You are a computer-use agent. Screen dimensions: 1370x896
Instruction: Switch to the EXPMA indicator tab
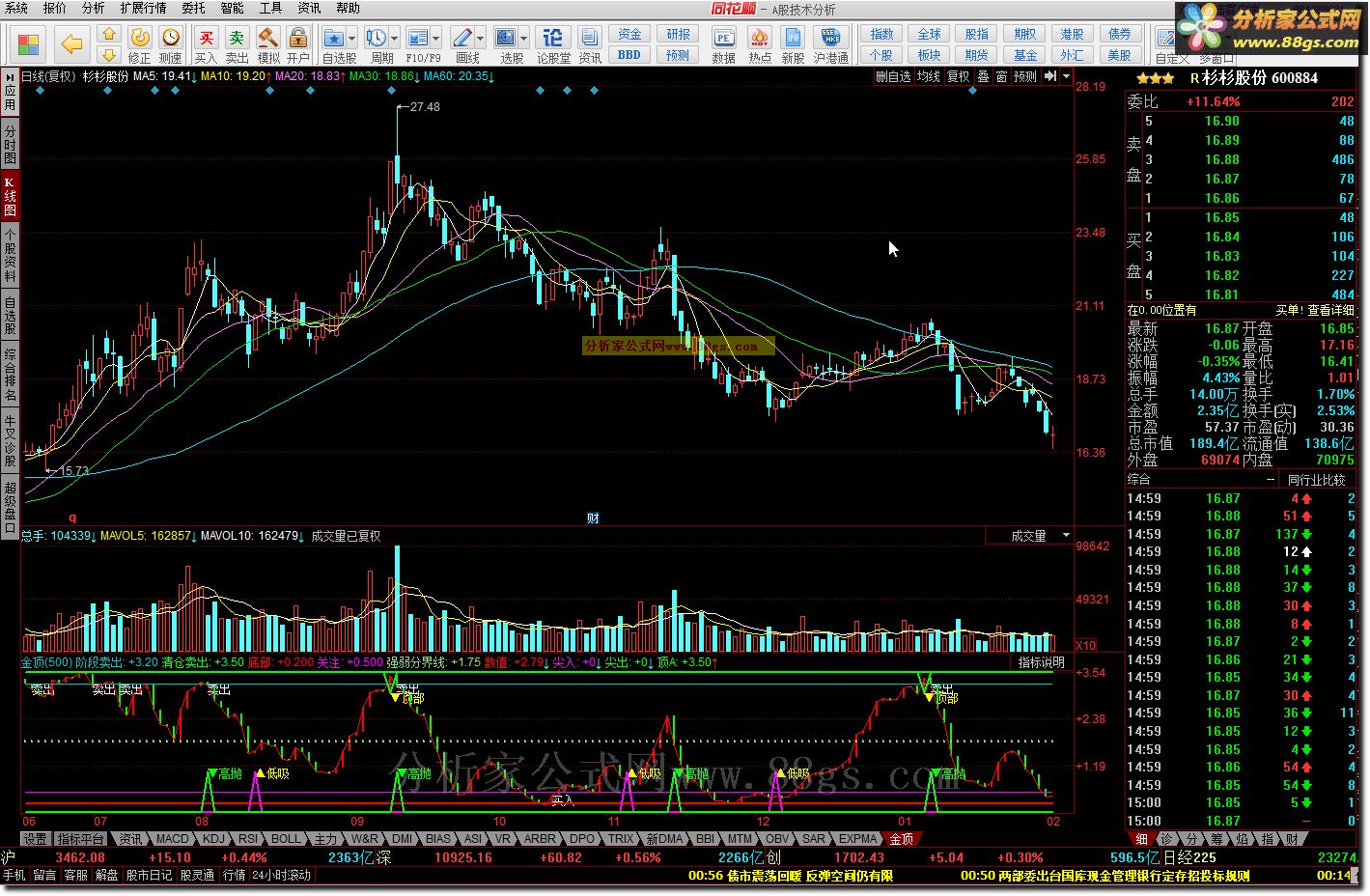pyautogui.click(x=857, y=839)
